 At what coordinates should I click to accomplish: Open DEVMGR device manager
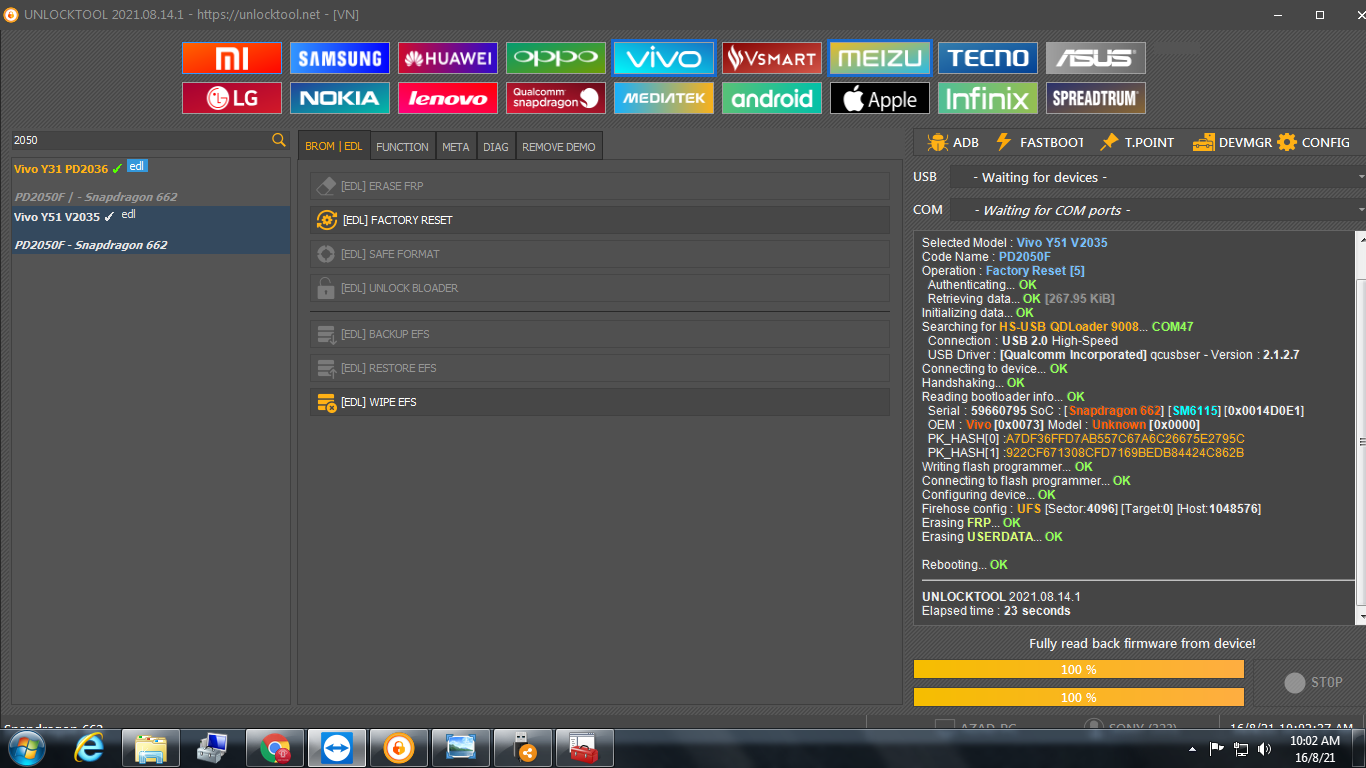point(1232,143)
